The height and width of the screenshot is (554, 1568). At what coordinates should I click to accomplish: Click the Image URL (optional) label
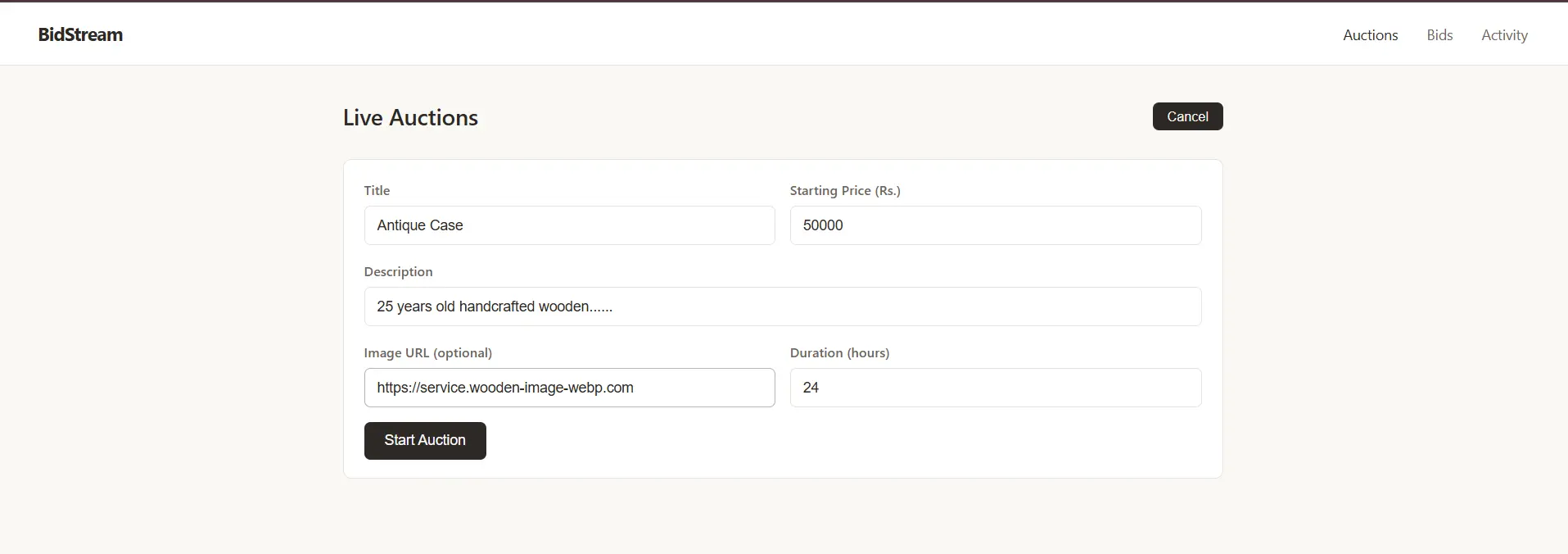tap(427, 352)
